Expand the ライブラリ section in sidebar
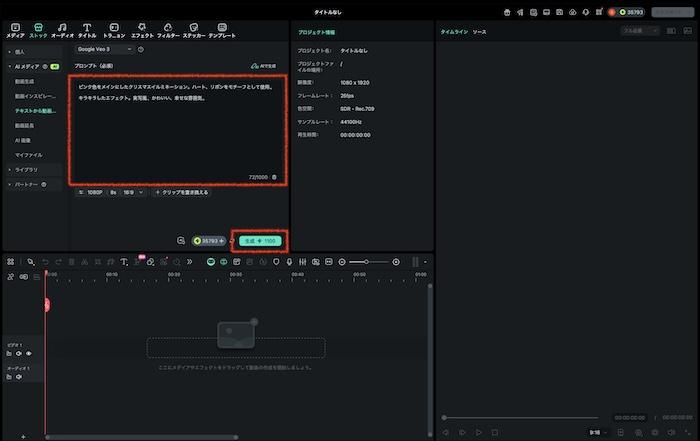 [26, 170]
